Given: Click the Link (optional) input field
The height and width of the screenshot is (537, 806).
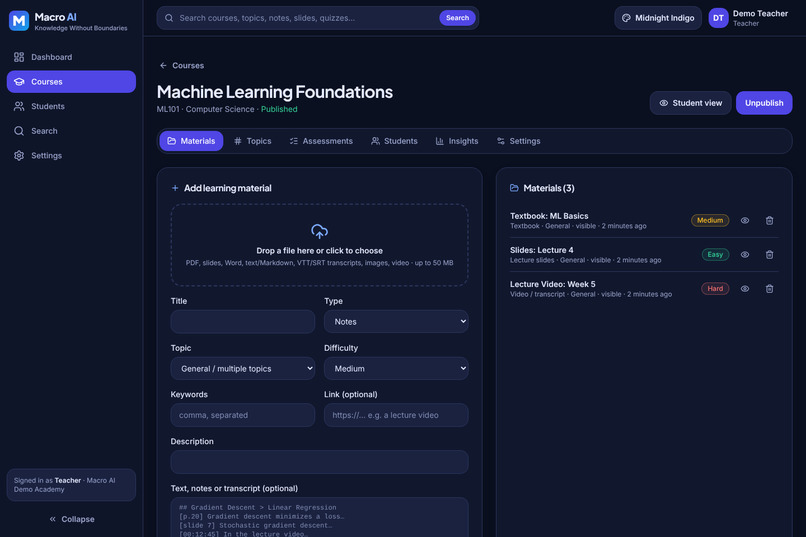Looking at the screenshot, I should [x=396, y=415].
